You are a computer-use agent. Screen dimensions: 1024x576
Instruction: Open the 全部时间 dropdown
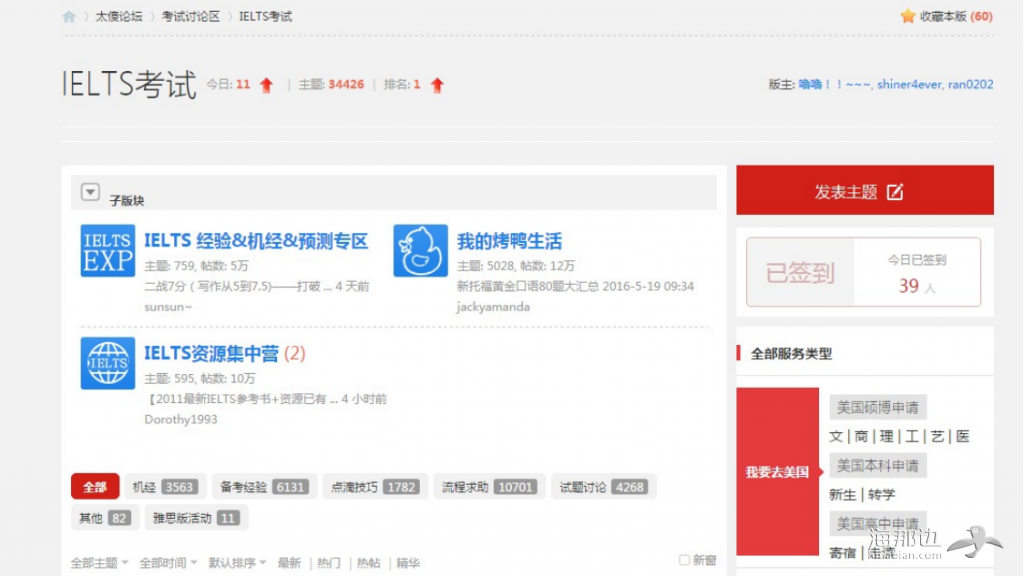(168, 563)
